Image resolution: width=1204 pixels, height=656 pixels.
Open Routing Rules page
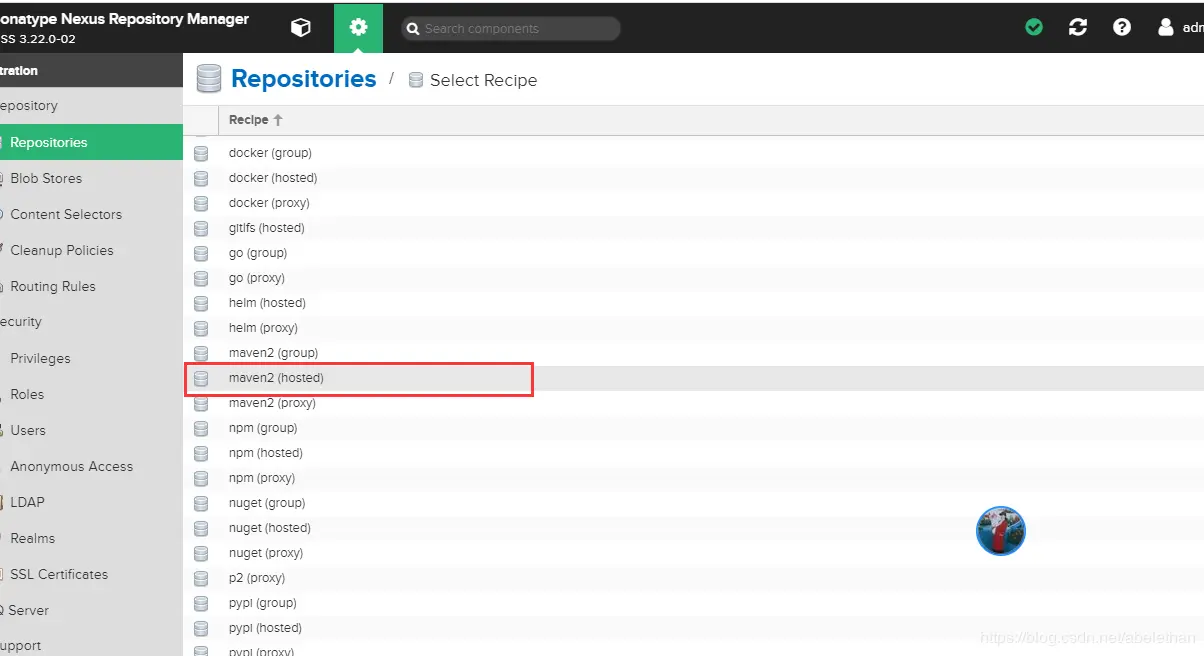coord(53,286)
